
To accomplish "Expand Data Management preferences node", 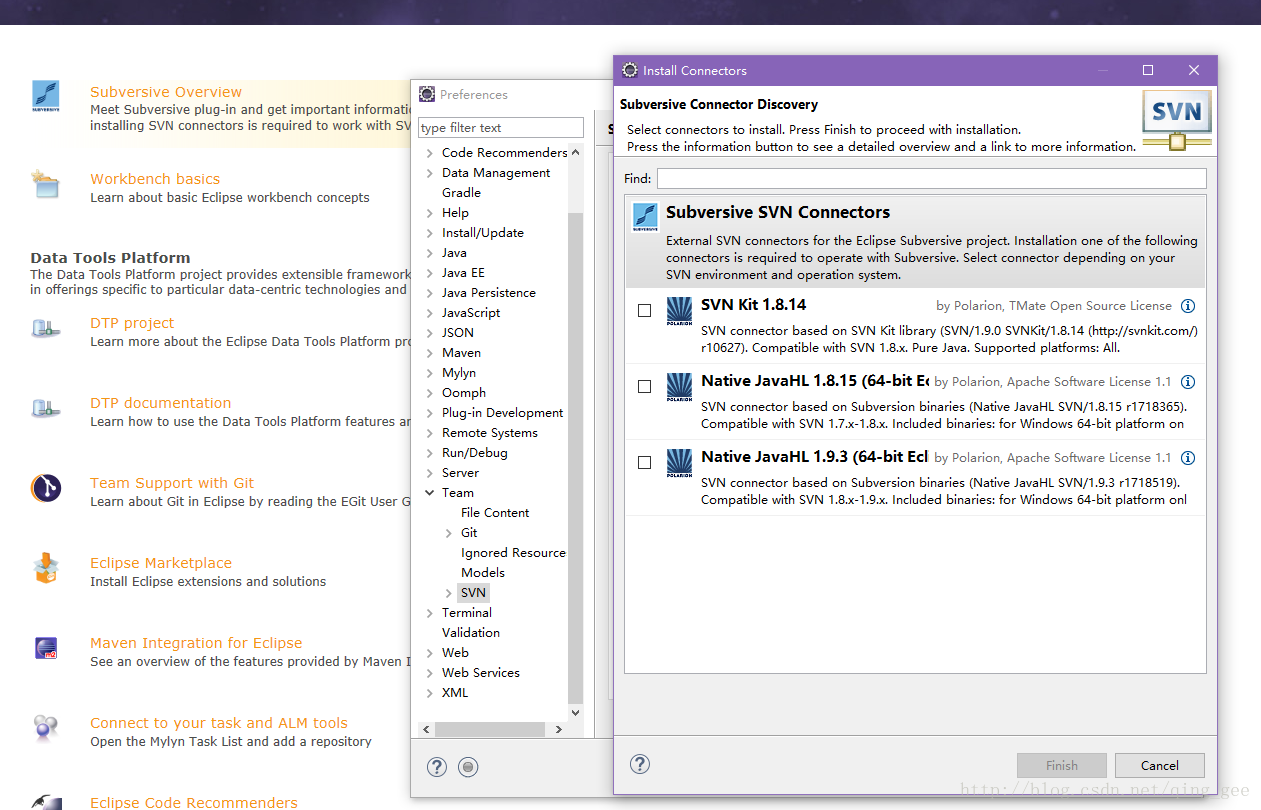I will 429,173.
